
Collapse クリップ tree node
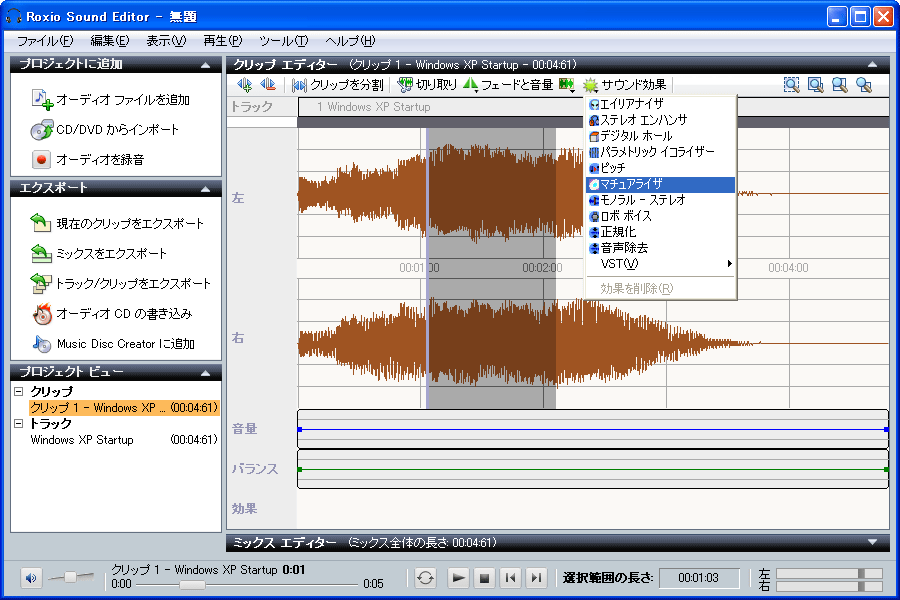18,392
